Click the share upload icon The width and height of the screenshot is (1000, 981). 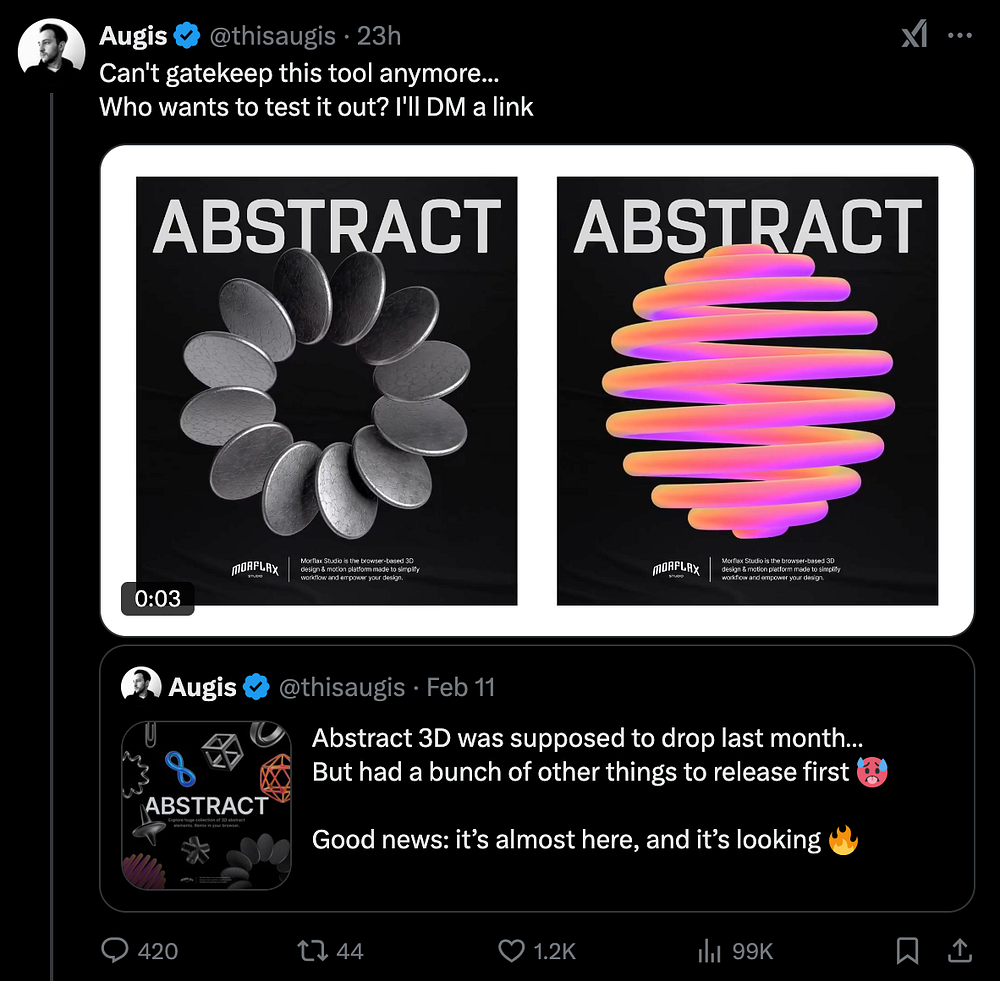pyautogui.click(x=958, y=950)
